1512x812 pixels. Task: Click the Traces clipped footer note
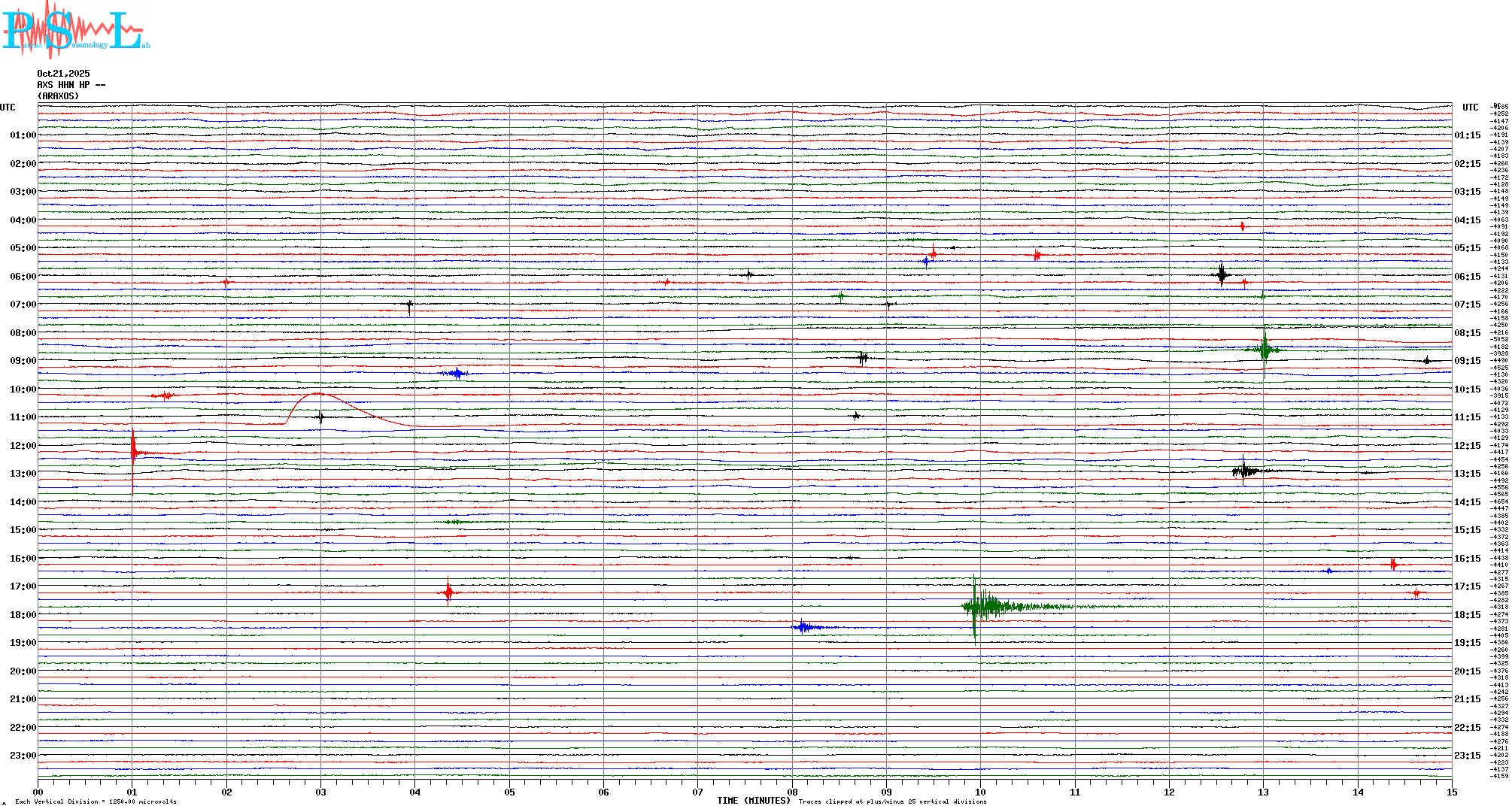(x=892, y=801)
